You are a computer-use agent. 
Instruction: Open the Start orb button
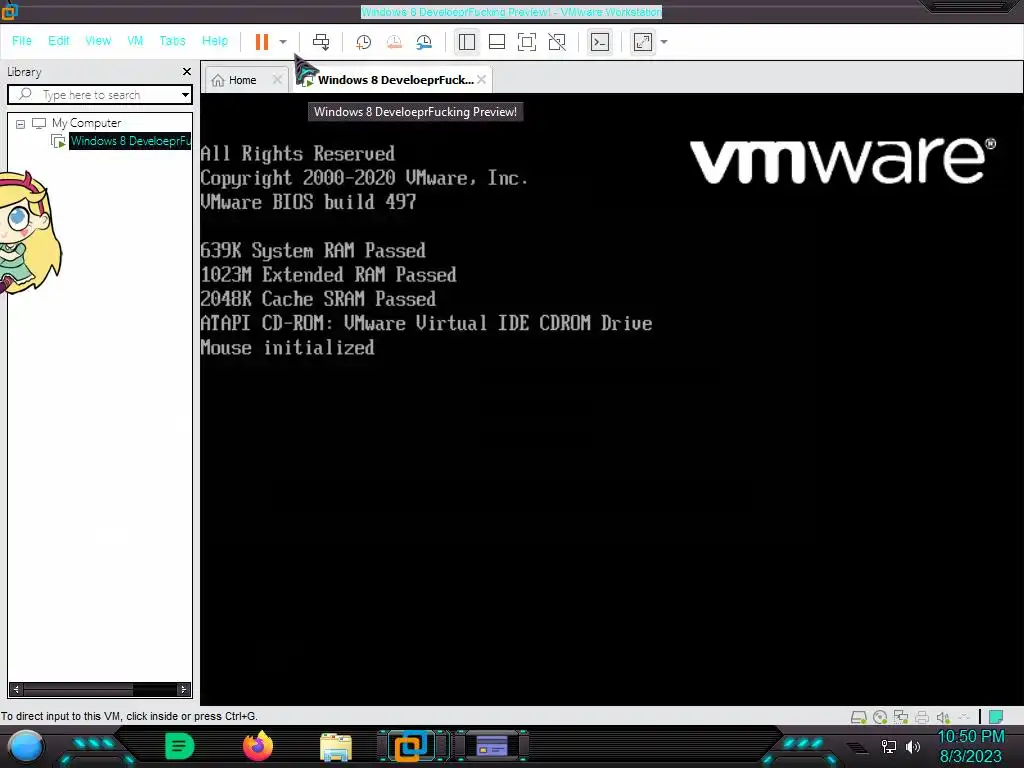(x=25, y=746)
